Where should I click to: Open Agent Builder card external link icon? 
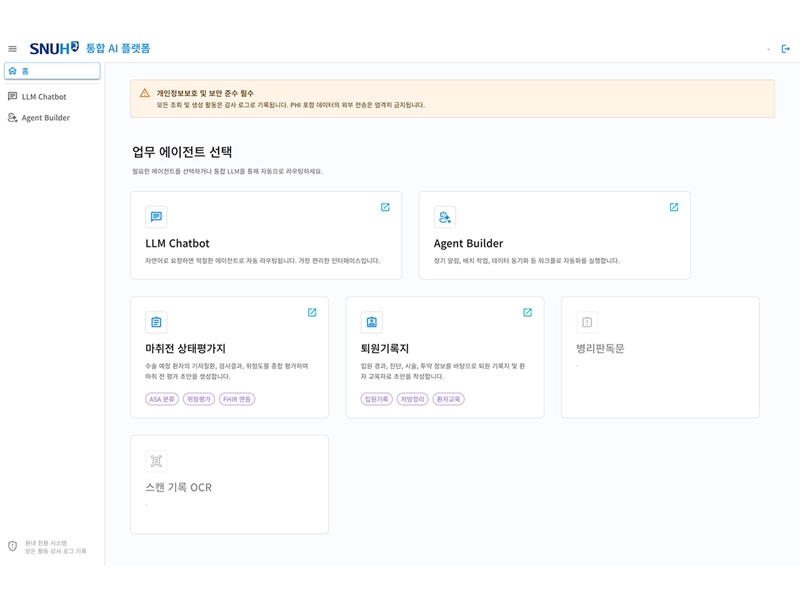tap(673, 207)
